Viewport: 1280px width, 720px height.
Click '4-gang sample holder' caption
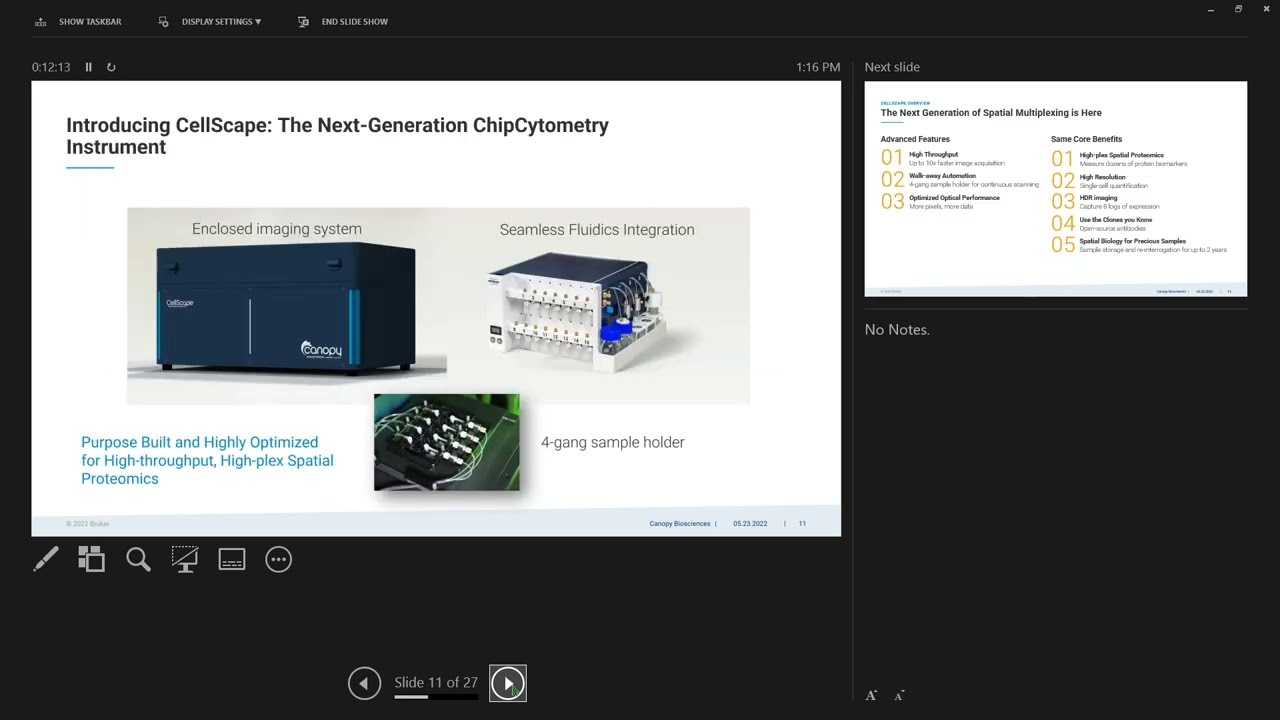(x=613, y=442)
